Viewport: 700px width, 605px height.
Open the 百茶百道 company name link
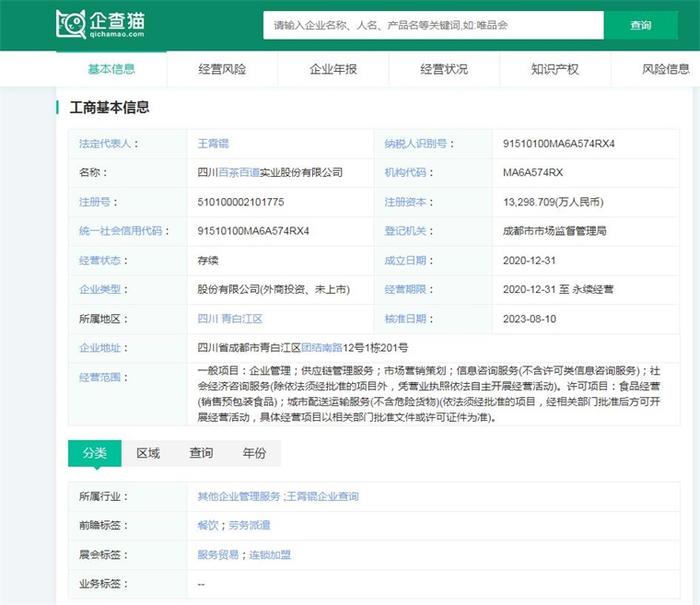tap(239, 172)
